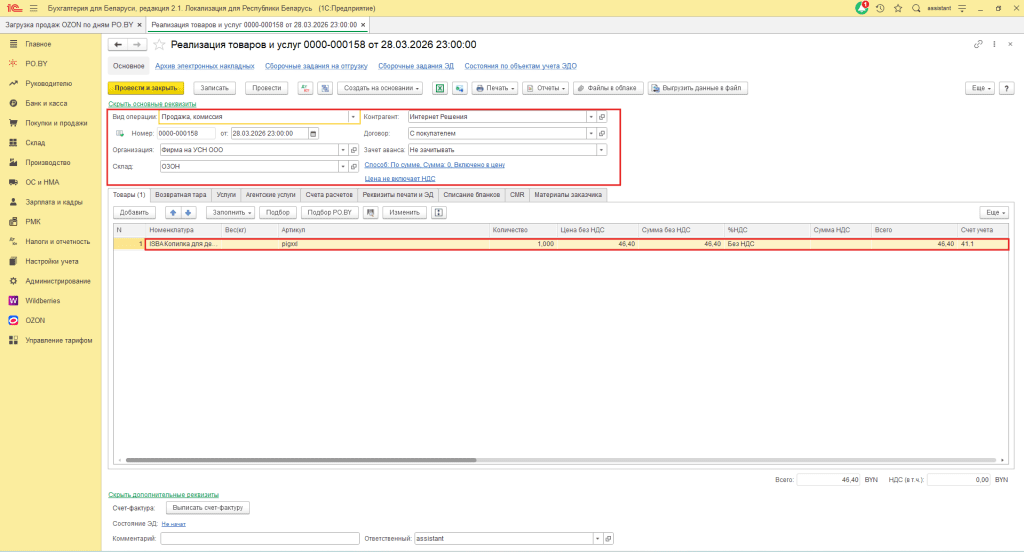Copy link to document via chain icon
Screen dimensions: 1024x552
coord(978,44)
